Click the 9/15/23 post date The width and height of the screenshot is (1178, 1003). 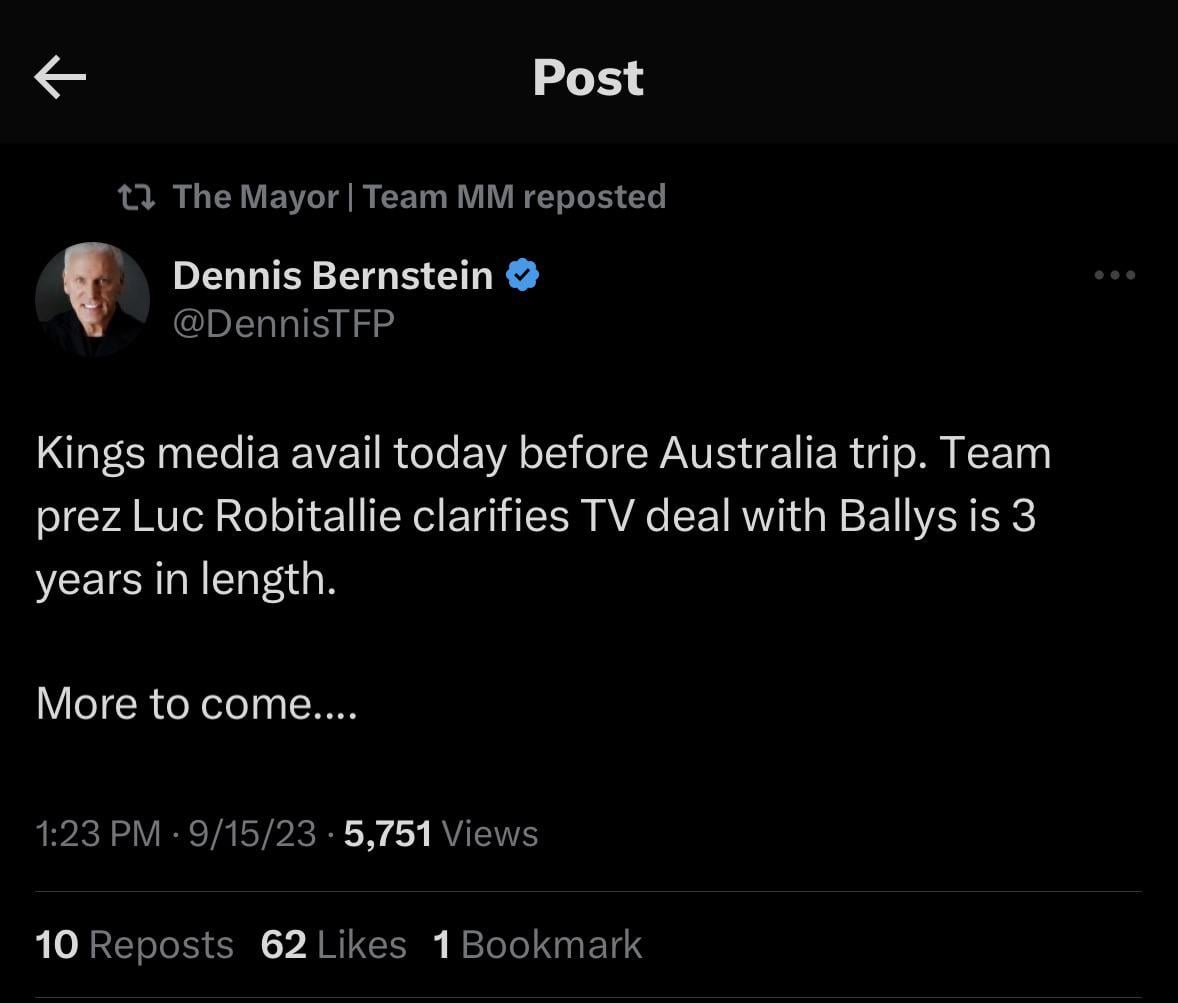(x=251, y=833)
